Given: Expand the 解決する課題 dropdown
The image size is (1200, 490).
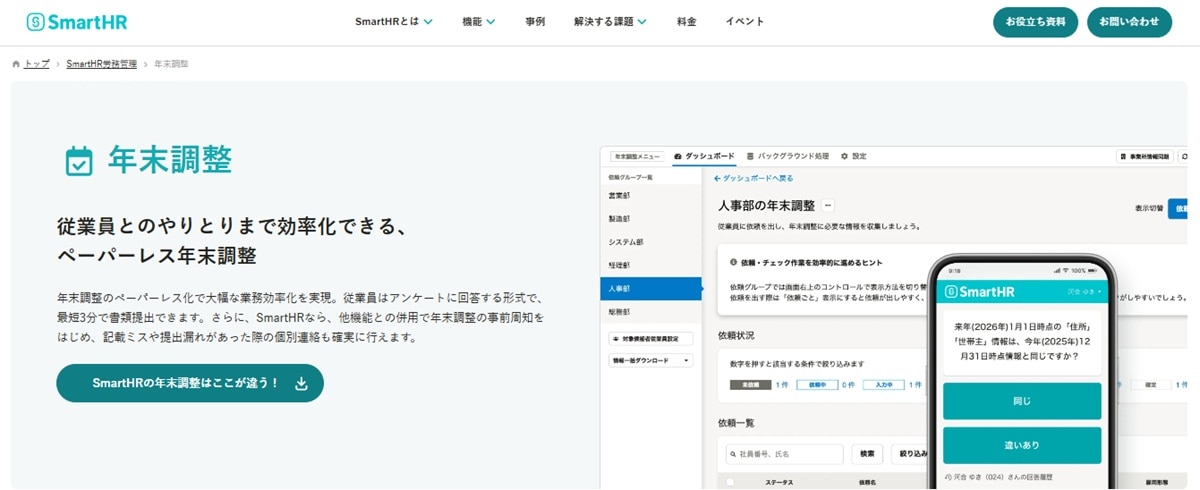Looking at the screenshot, I should [x=610, y=21].
